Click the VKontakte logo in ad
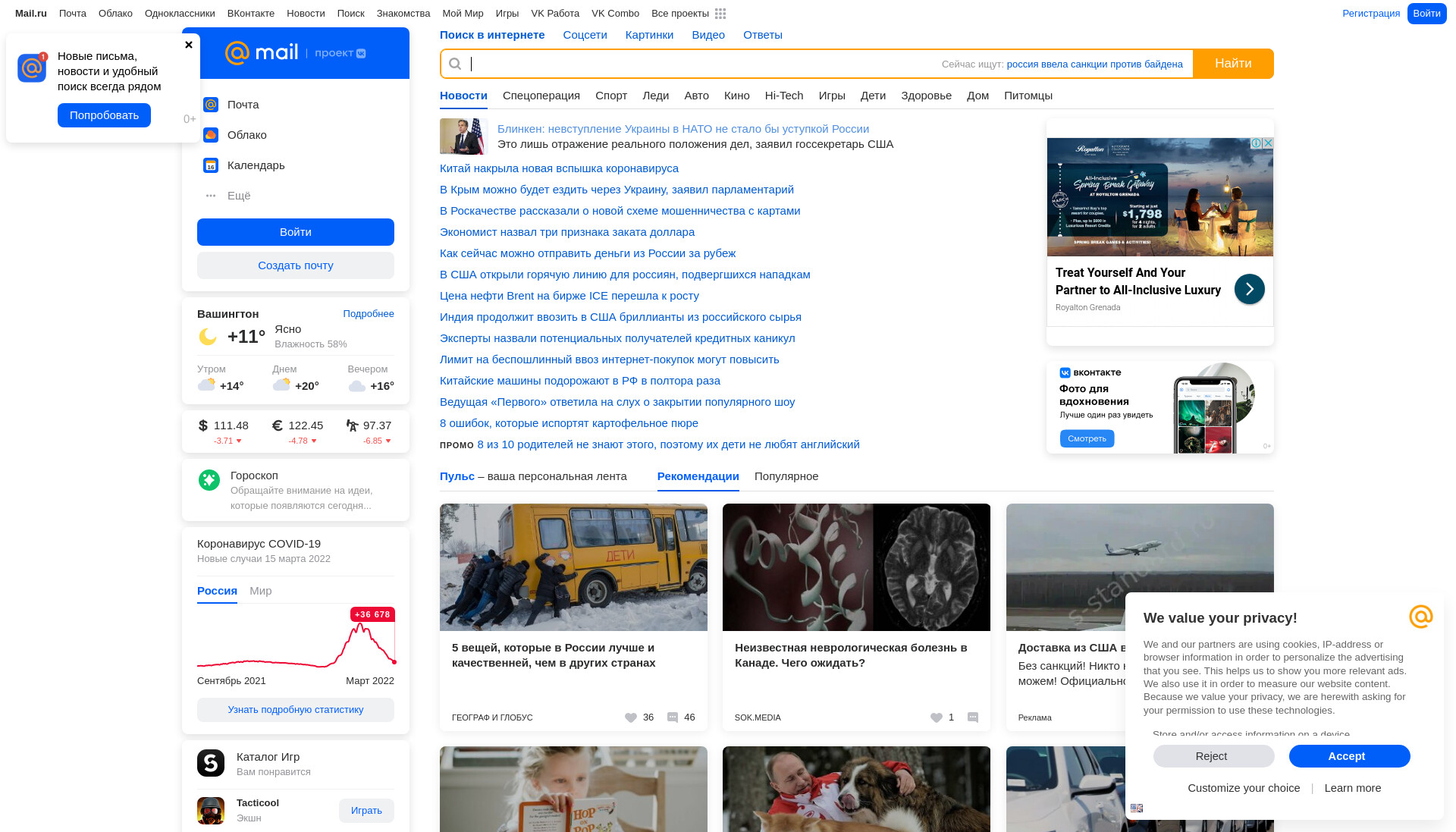 click(x=1090, y=372)
